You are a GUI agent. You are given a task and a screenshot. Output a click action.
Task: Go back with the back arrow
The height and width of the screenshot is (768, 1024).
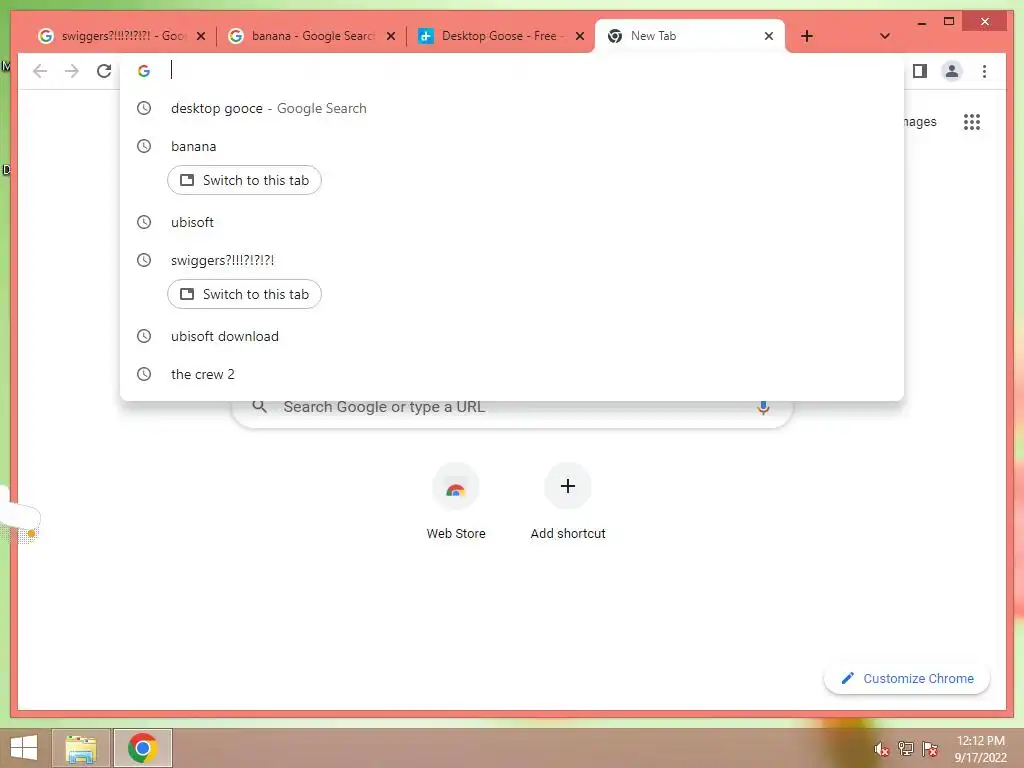click(x=40, y=71)
